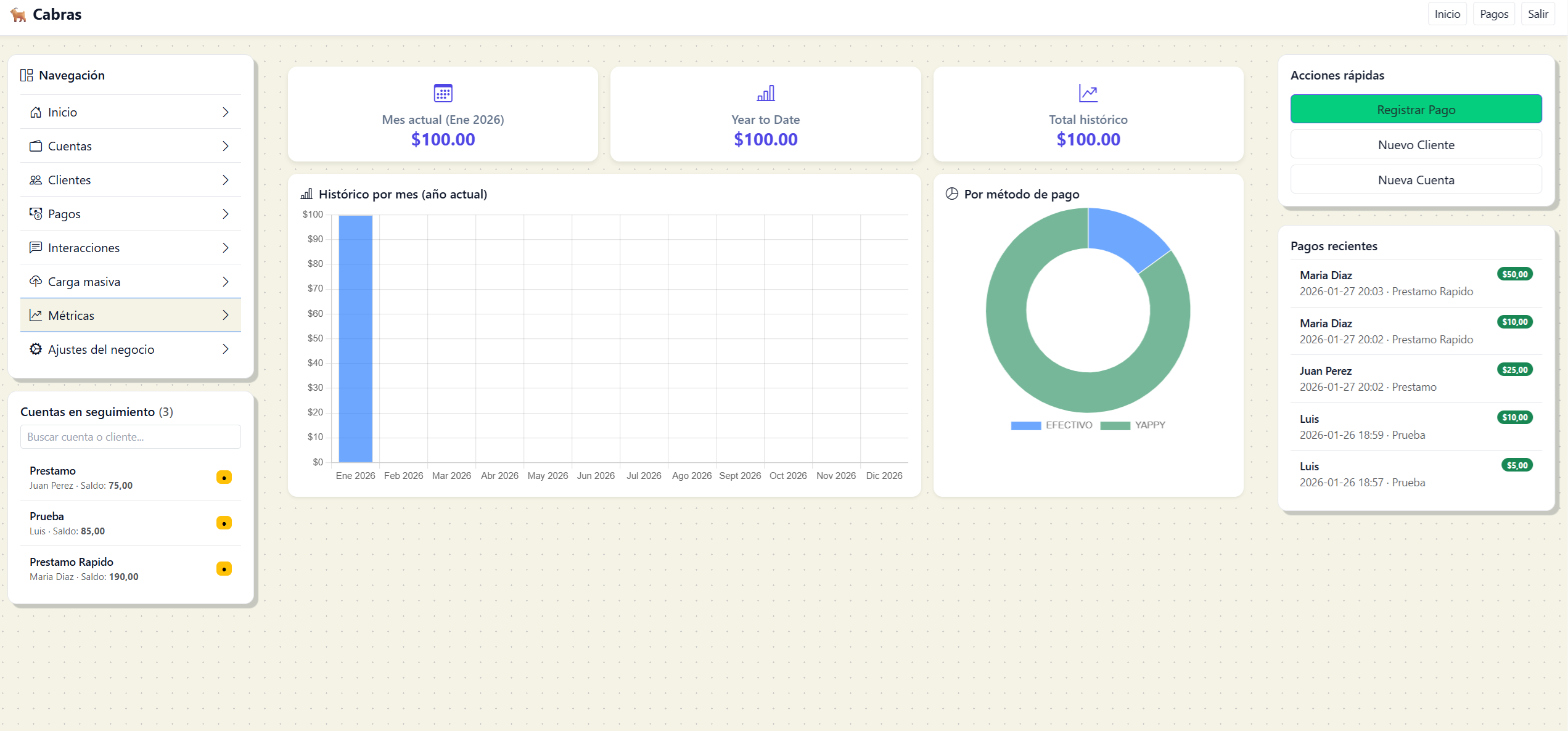Click Salir in the top bar
The width and height of the screenshot is (1568, 731).
click(x=1538, y=14)
